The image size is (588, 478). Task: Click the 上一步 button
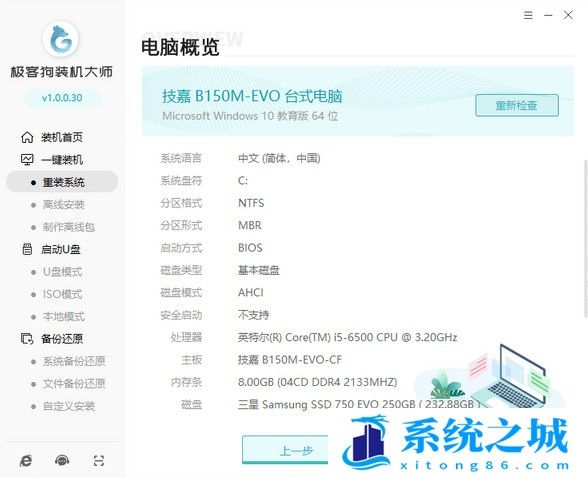pyautogui.click(x=285, y=450)
